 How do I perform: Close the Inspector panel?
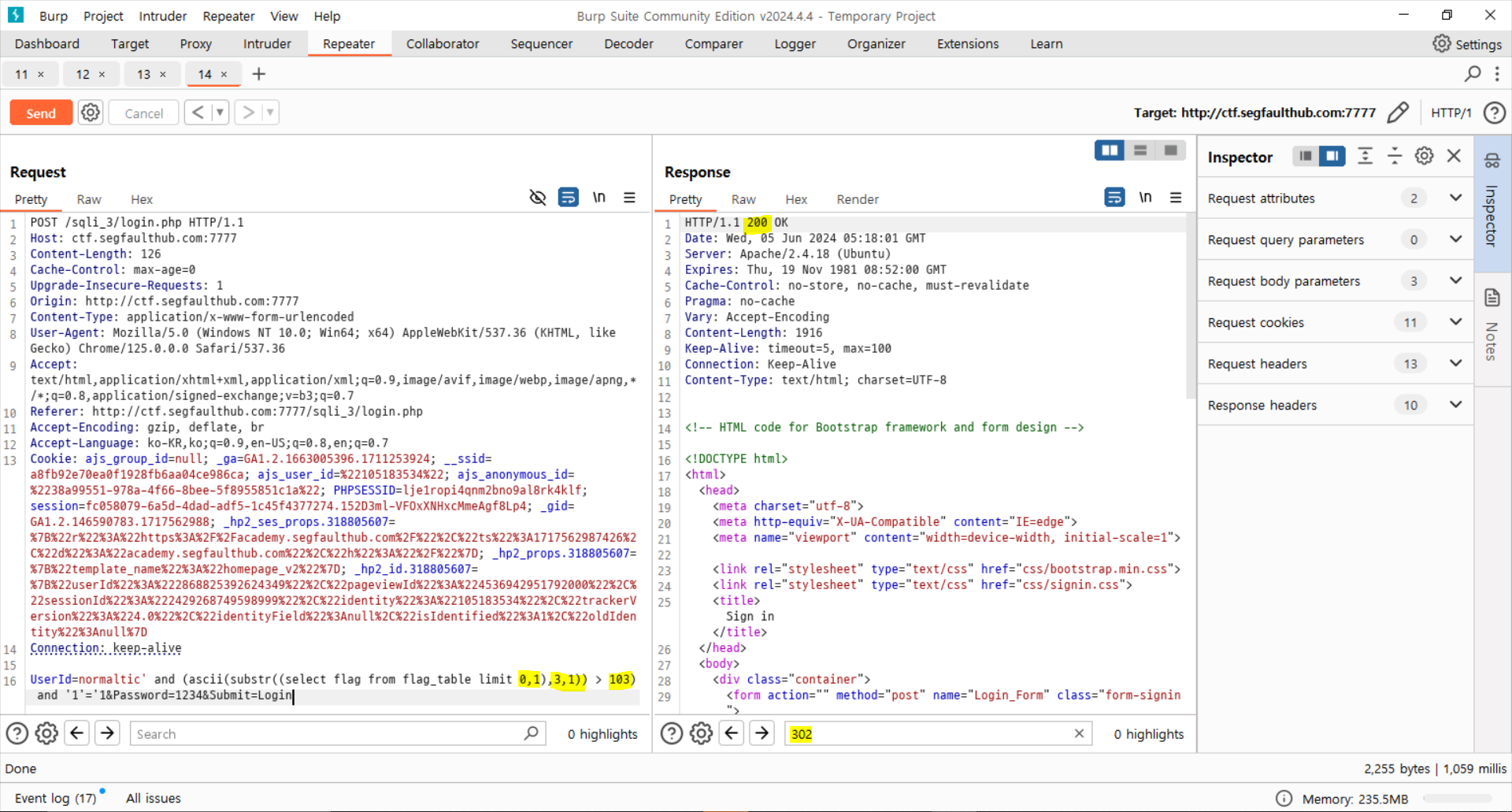[1454, 156]
